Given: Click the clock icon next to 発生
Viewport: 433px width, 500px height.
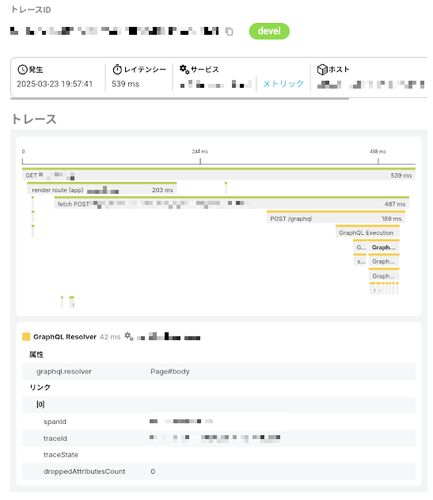Looking at the screenshot, I should point(22,70).
